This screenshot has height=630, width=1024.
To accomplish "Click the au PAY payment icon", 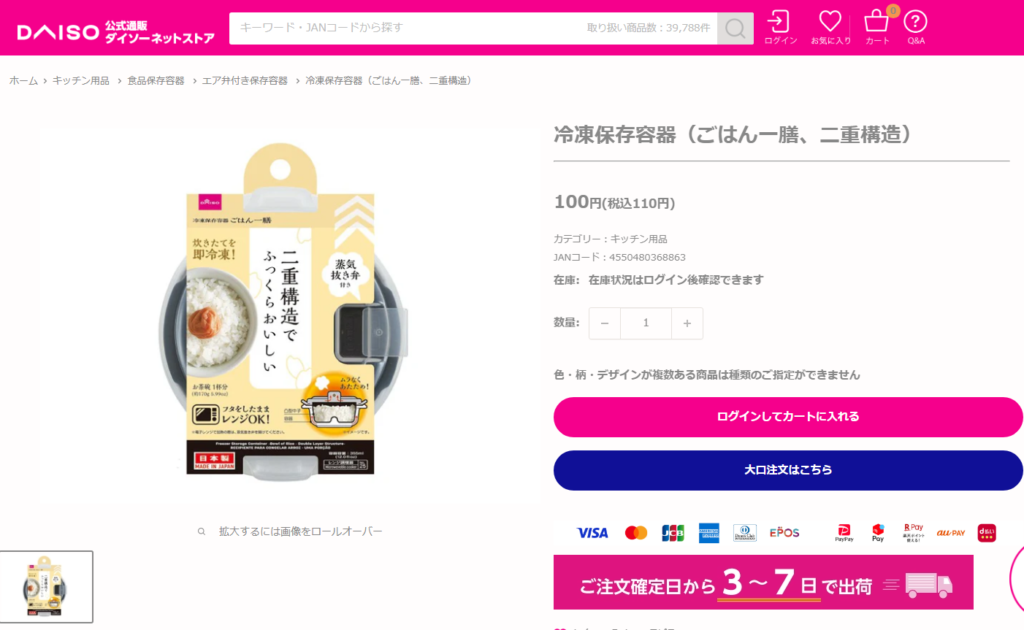I will click(950, 533).
